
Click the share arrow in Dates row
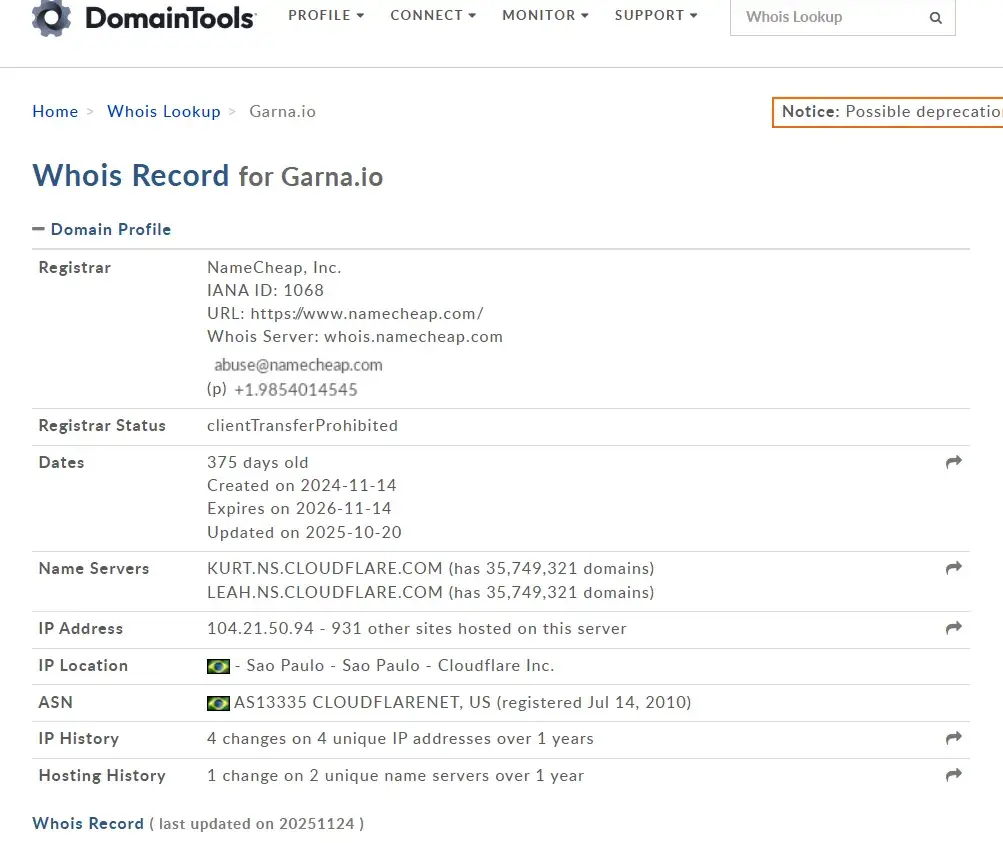point(954,462)
